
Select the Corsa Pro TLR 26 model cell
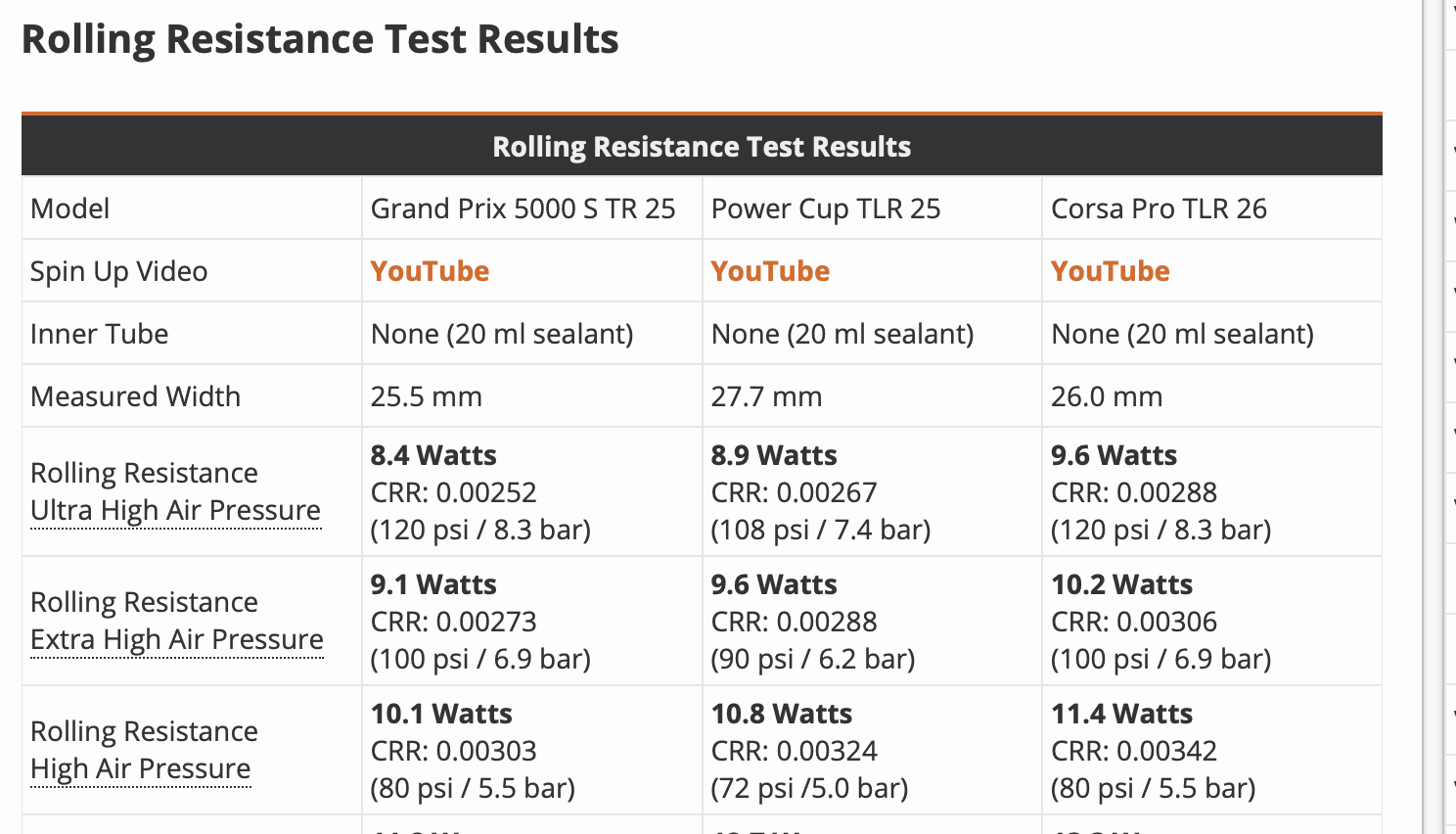click(x=1159, y=208)
